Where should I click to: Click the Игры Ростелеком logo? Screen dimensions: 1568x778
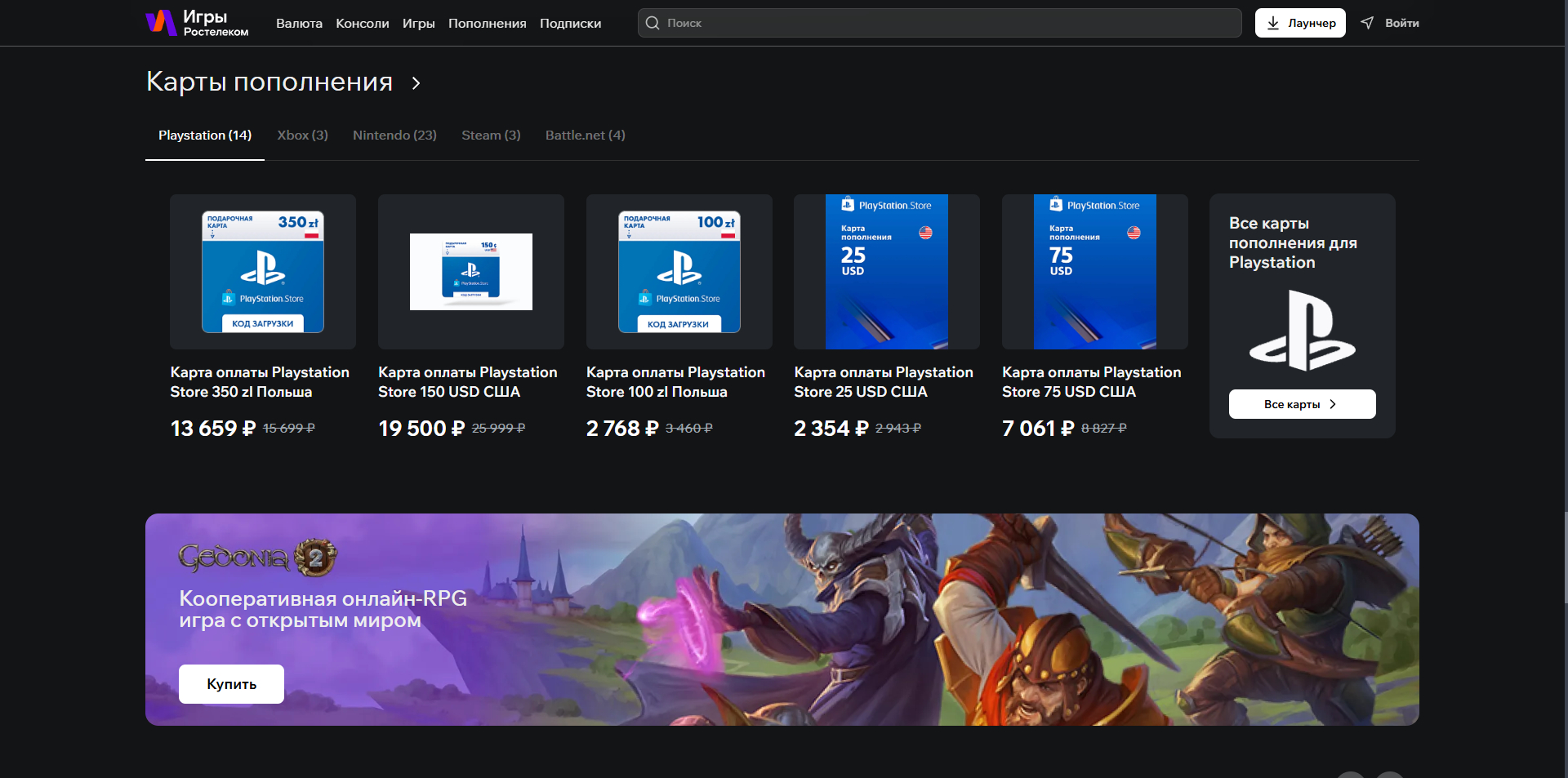click(197, 23)
